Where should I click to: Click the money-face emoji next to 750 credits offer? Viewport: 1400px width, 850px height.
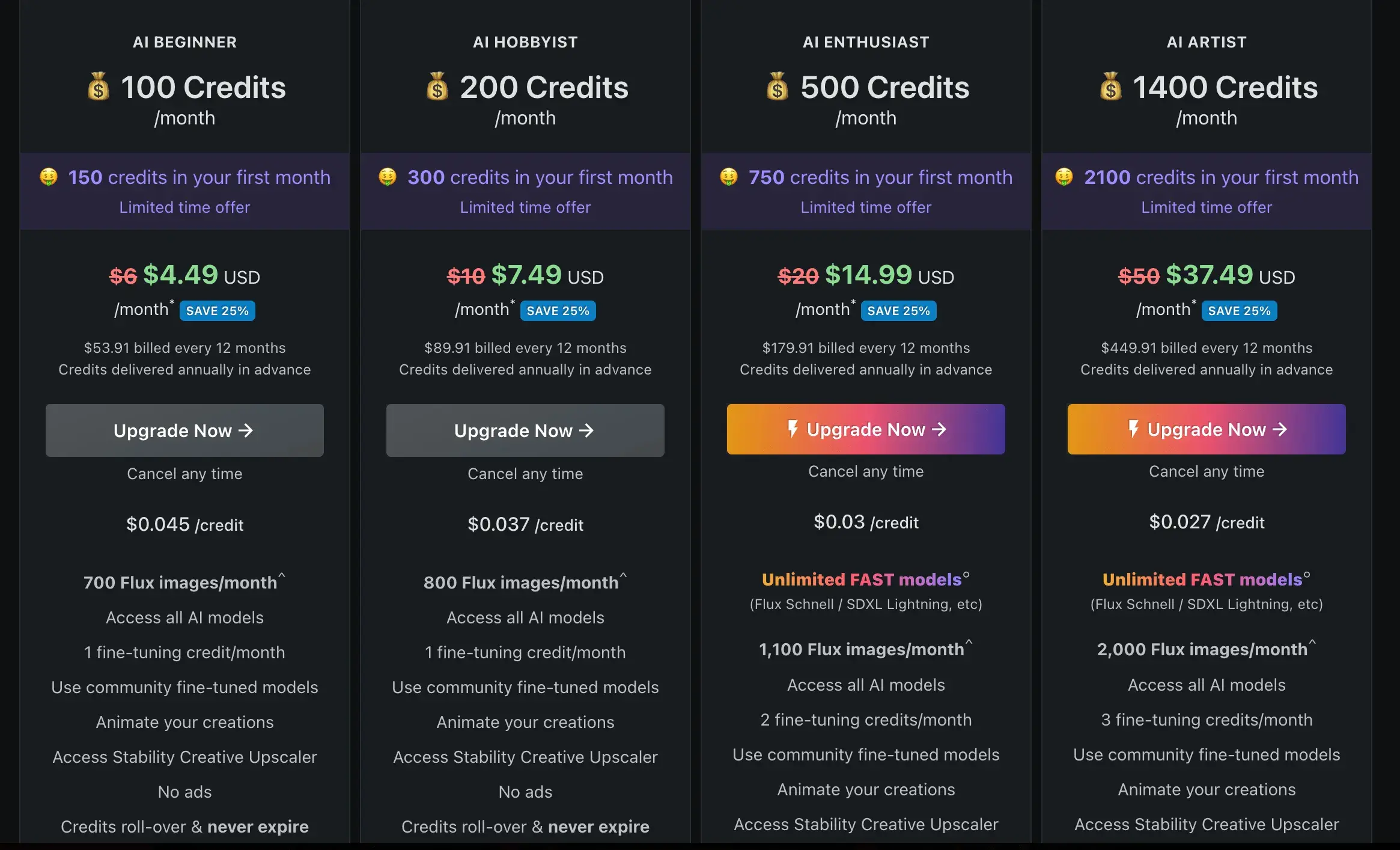tap(729, 177)
